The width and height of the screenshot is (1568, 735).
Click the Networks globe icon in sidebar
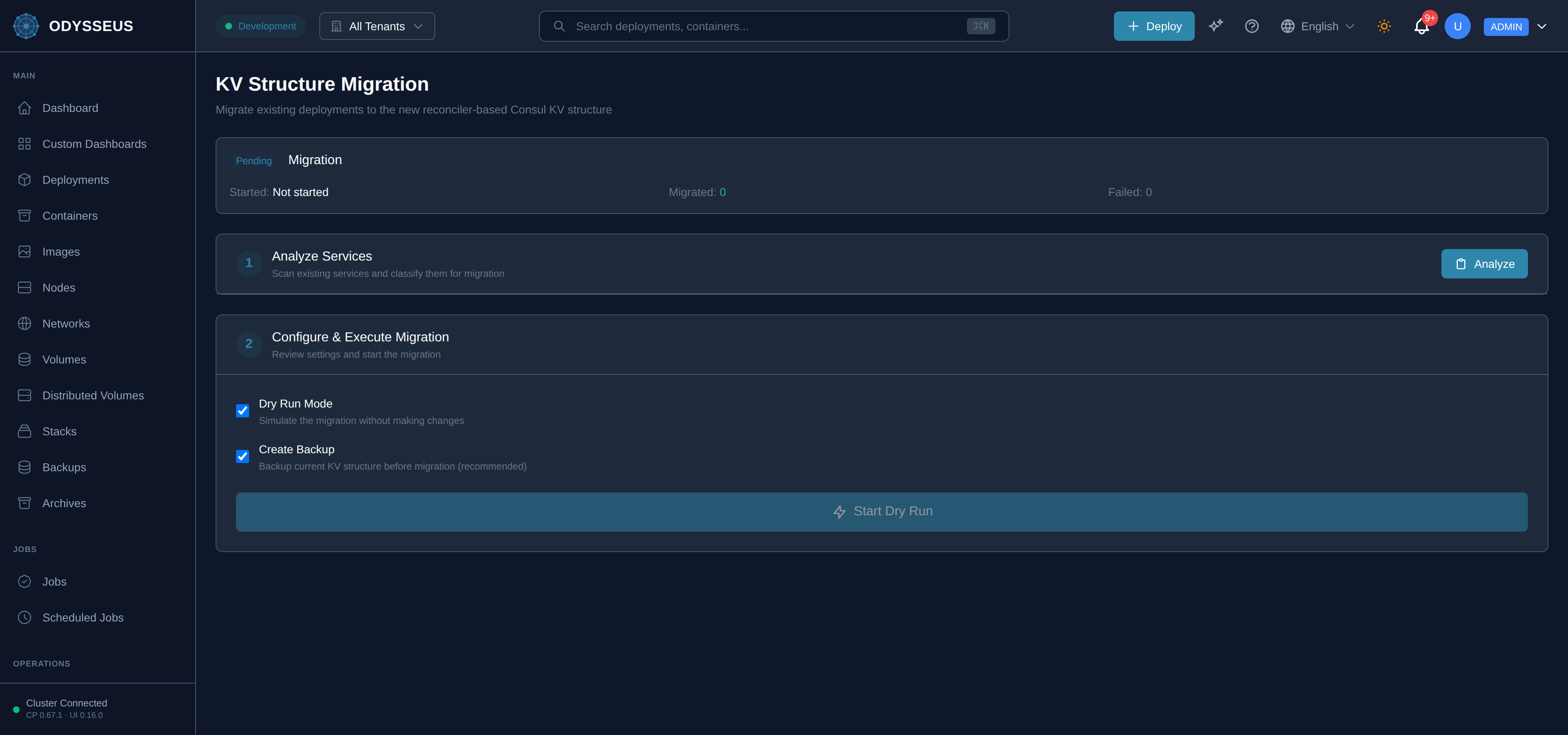pyautogui.click(x=24, y=324)
